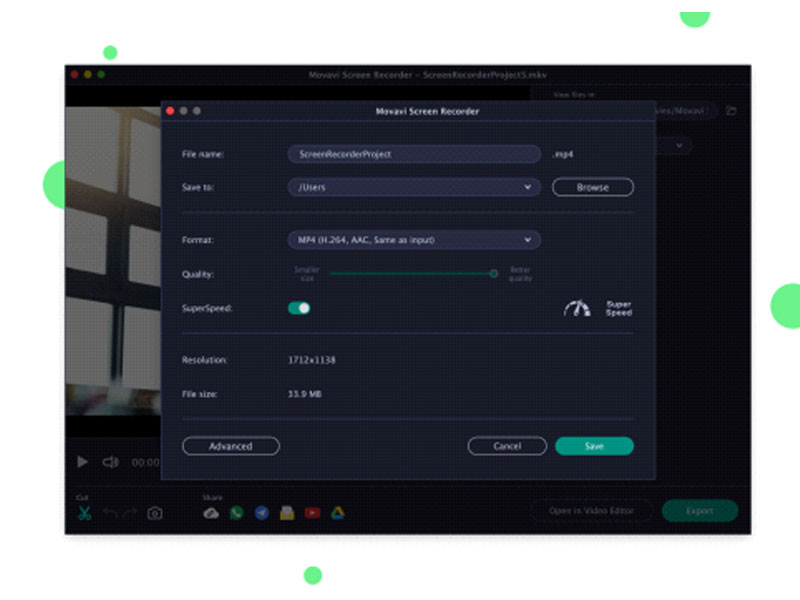Open Advanced settings
Image resolution: width=800 pixels, height=600 pixels.
(x=231, y=446)
